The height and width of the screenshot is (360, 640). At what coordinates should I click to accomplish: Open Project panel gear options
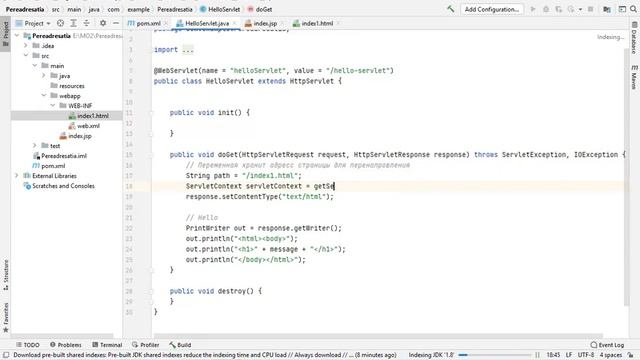click(x=103, y=23)
